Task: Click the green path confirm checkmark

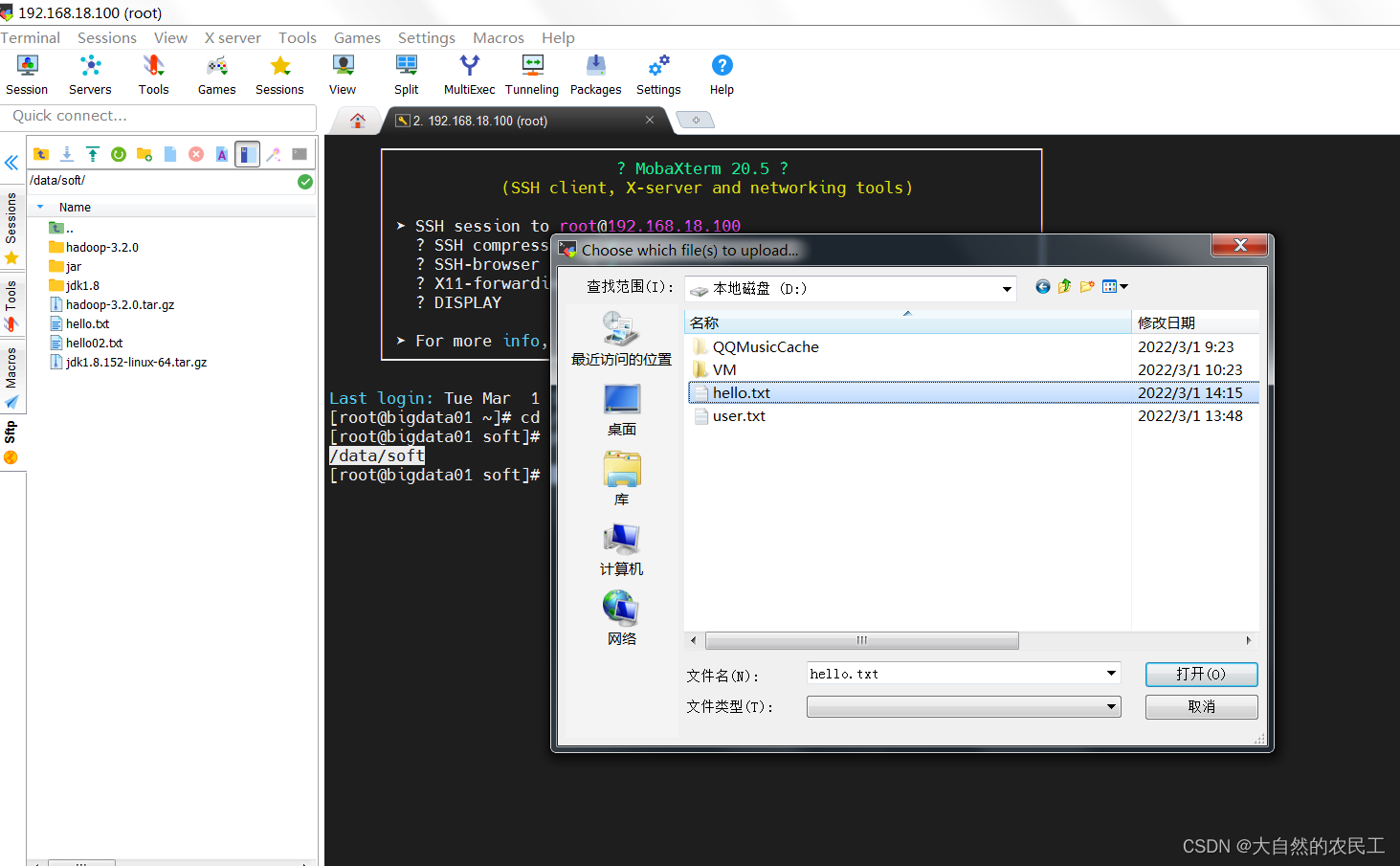Action: tap(305, 182)
